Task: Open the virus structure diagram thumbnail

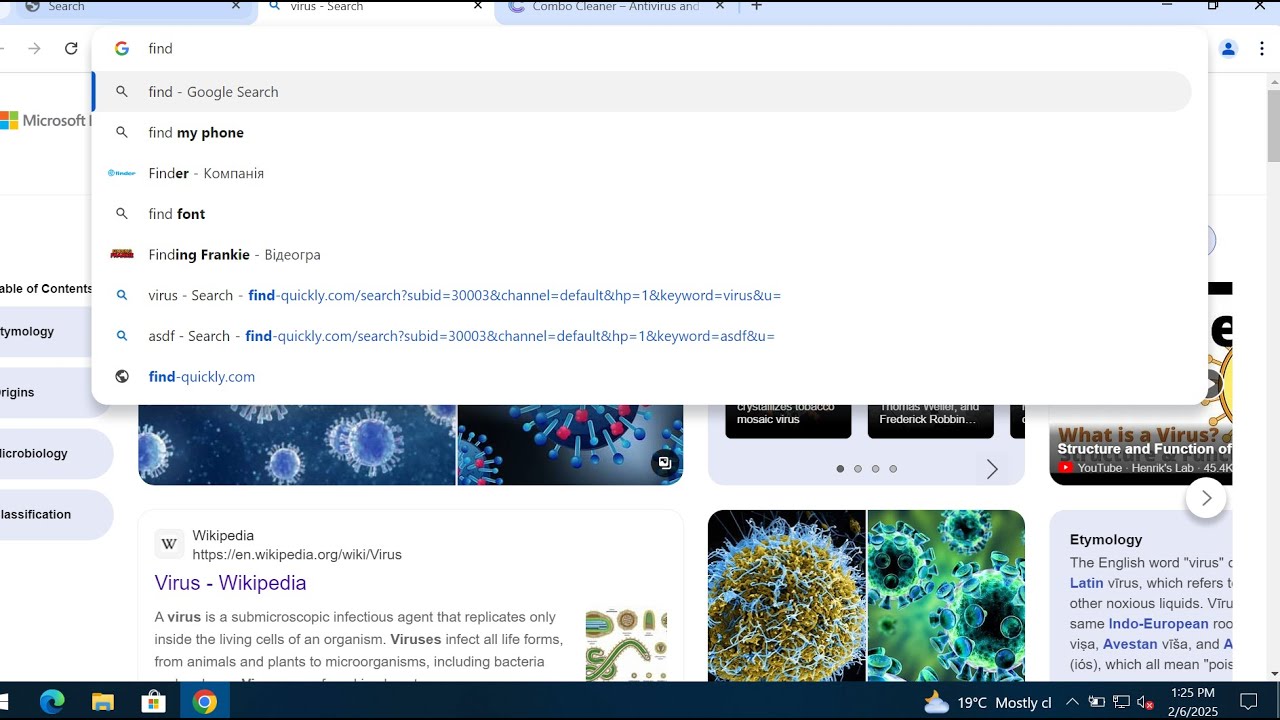Action: (x=626, y=645)
